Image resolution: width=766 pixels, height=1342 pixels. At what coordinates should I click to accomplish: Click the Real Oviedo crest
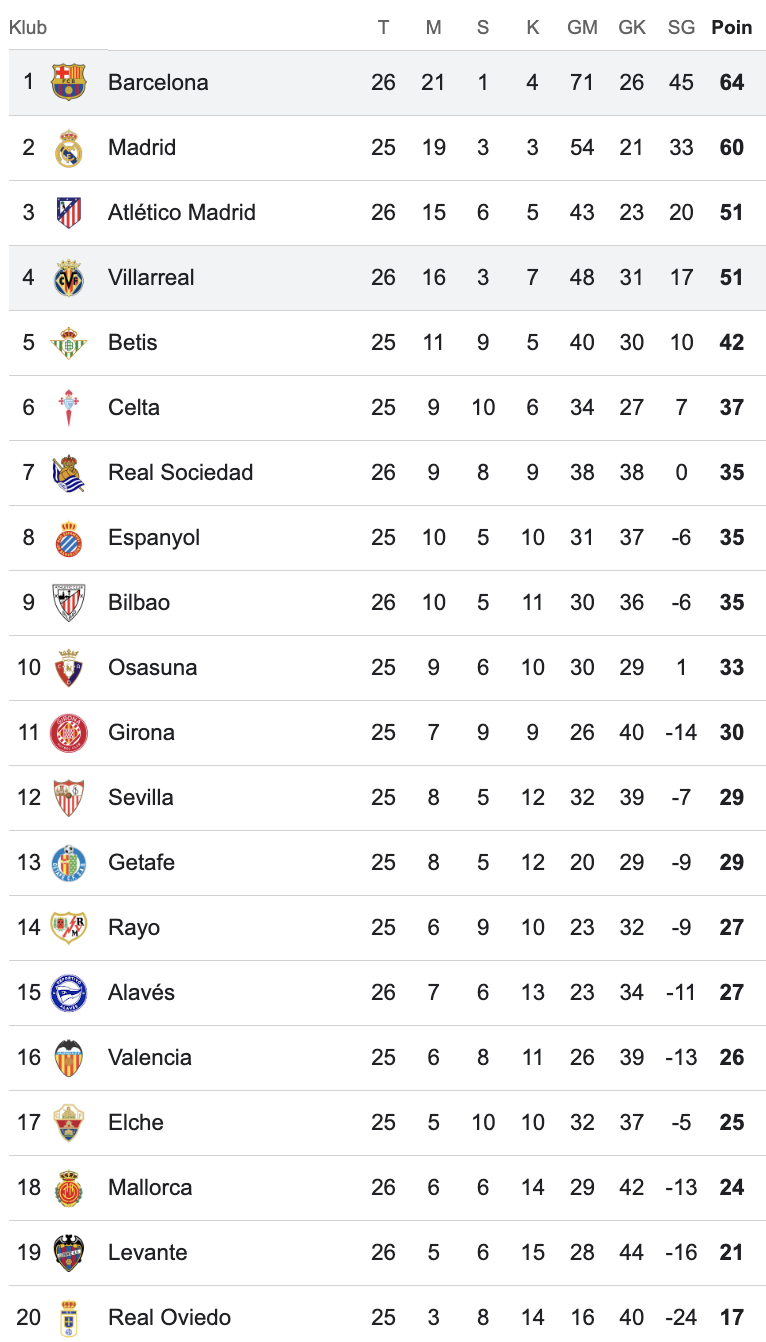pyautogui.click(x=69, y=1317)
